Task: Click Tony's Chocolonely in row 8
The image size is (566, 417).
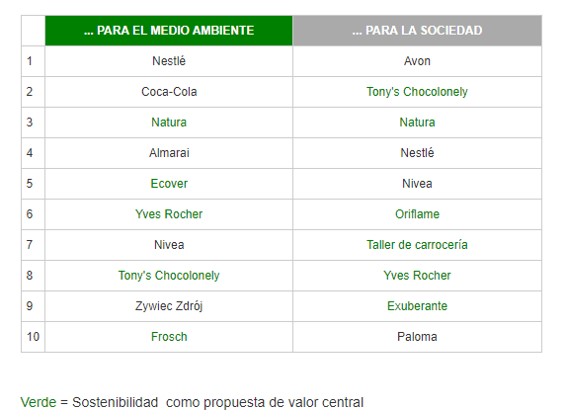Action: click(x=169, y=275)
